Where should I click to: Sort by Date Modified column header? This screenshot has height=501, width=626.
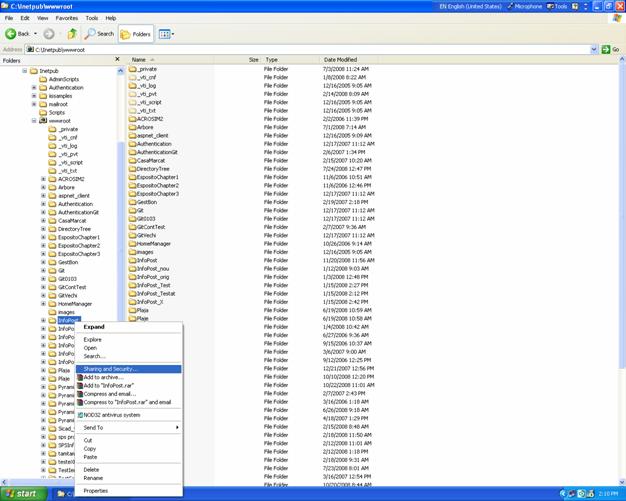[340, 60]
